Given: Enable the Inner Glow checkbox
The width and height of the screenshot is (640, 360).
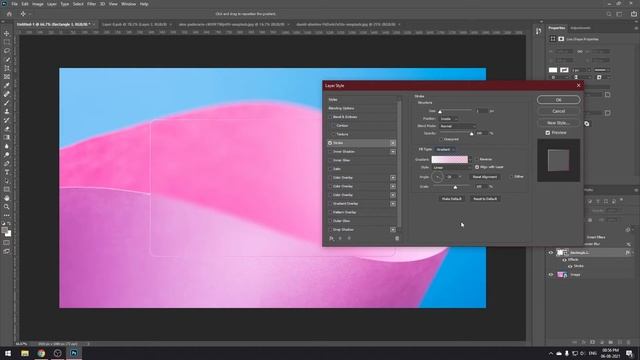Looking at the screenshot, I should (x=330, y=160).
